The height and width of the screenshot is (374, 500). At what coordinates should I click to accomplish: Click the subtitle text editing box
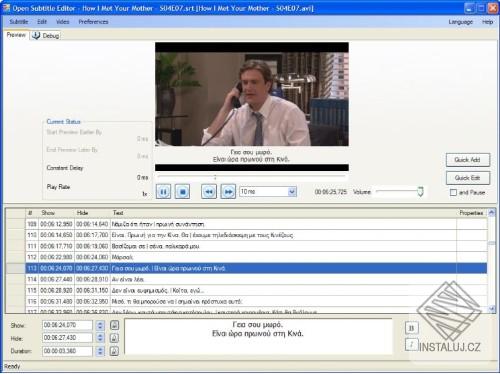[x=258, y=336]
